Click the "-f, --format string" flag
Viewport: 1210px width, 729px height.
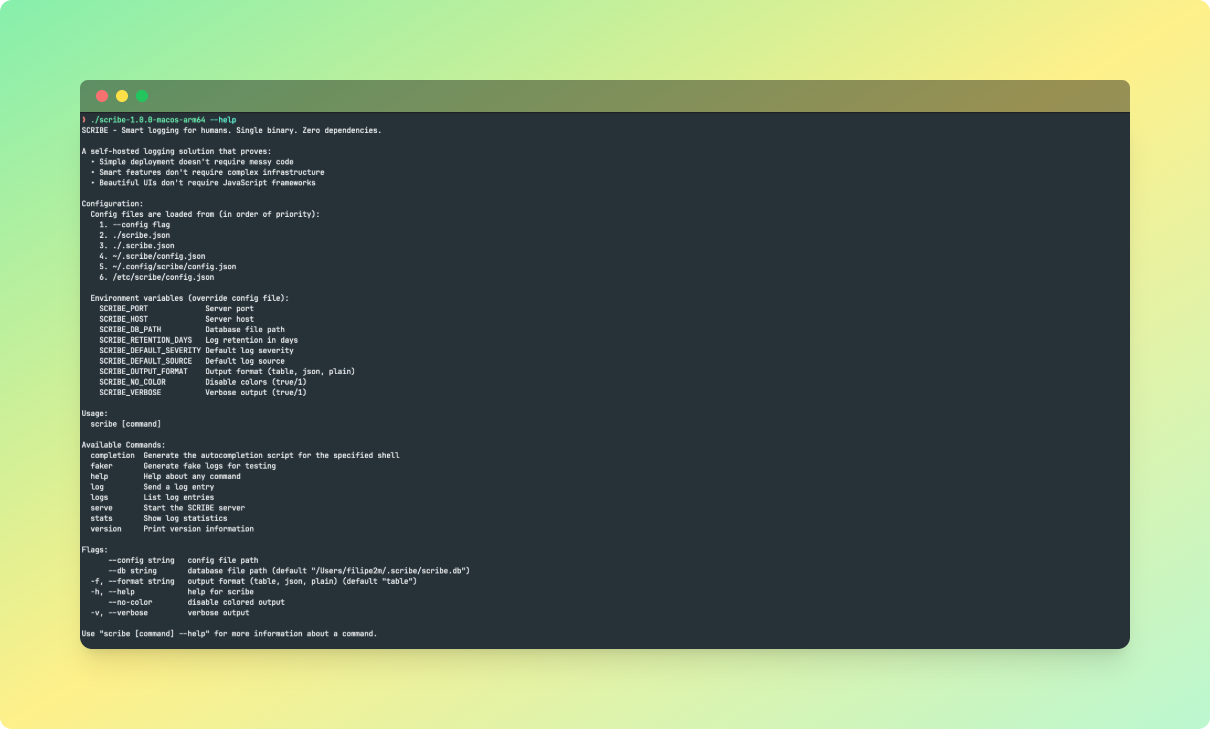coord(132,581)
